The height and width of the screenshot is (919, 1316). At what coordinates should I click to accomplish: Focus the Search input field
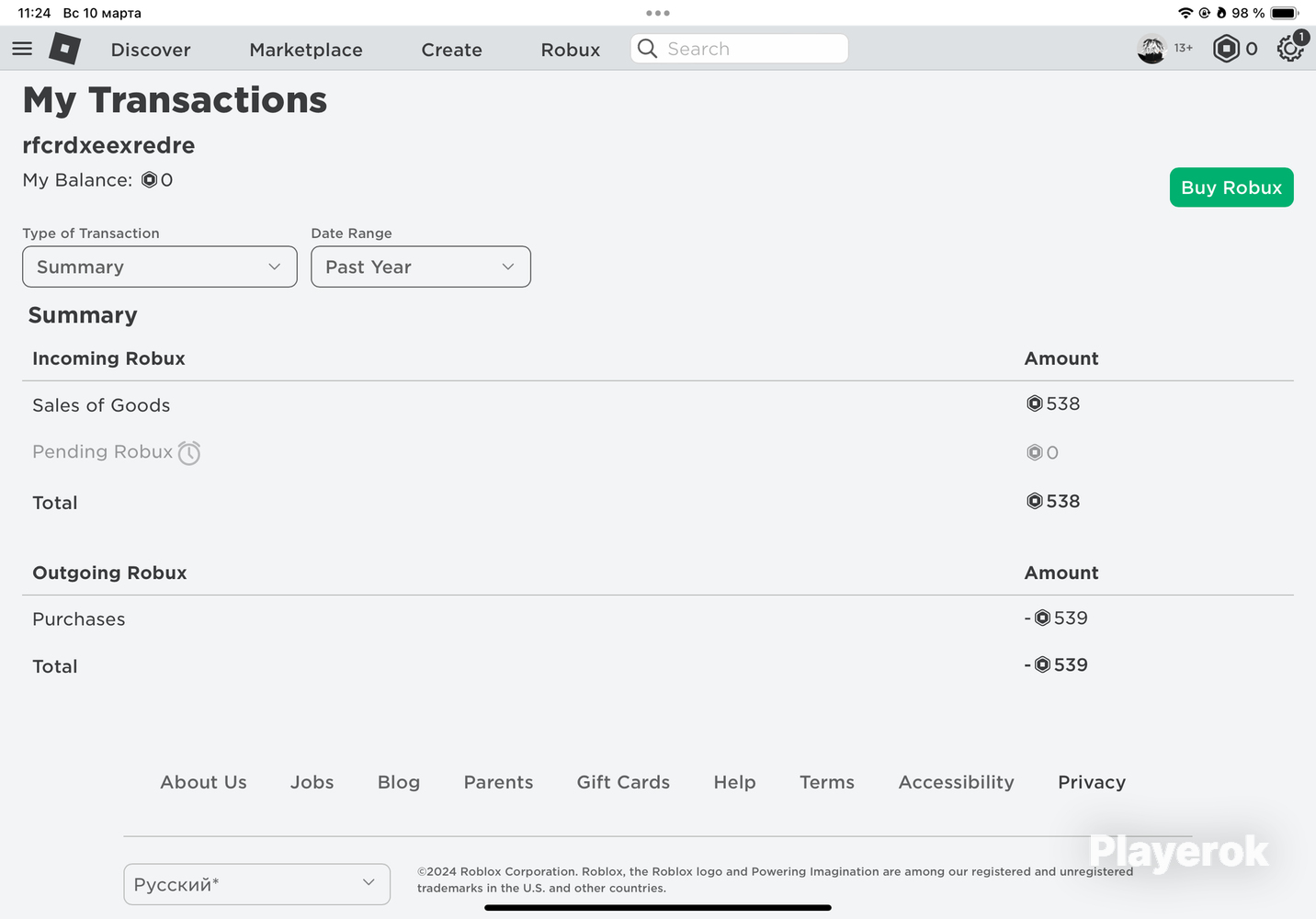click(740, 49)
